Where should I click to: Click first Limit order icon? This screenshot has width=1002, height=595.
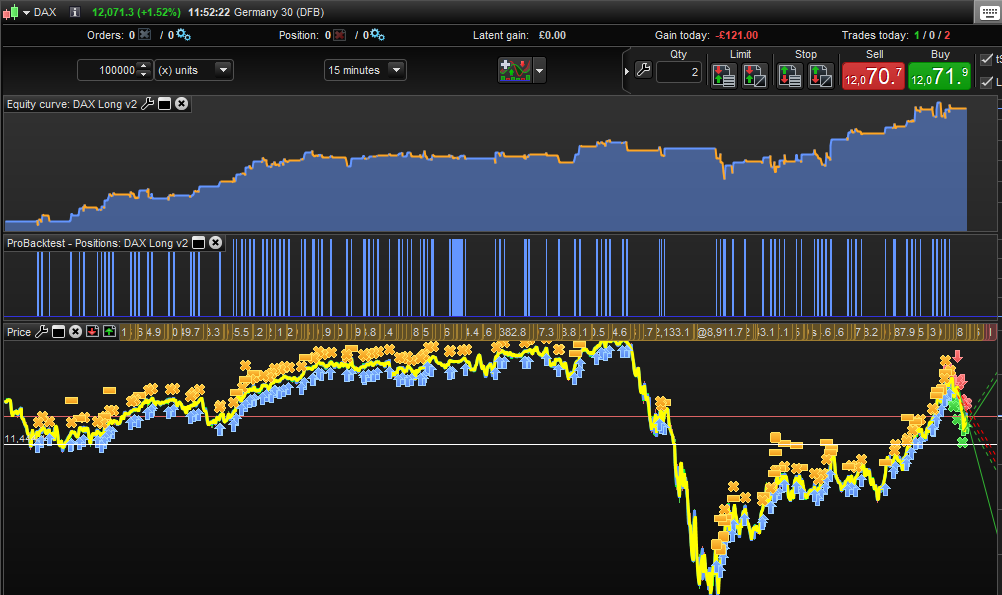coord(724,75)
